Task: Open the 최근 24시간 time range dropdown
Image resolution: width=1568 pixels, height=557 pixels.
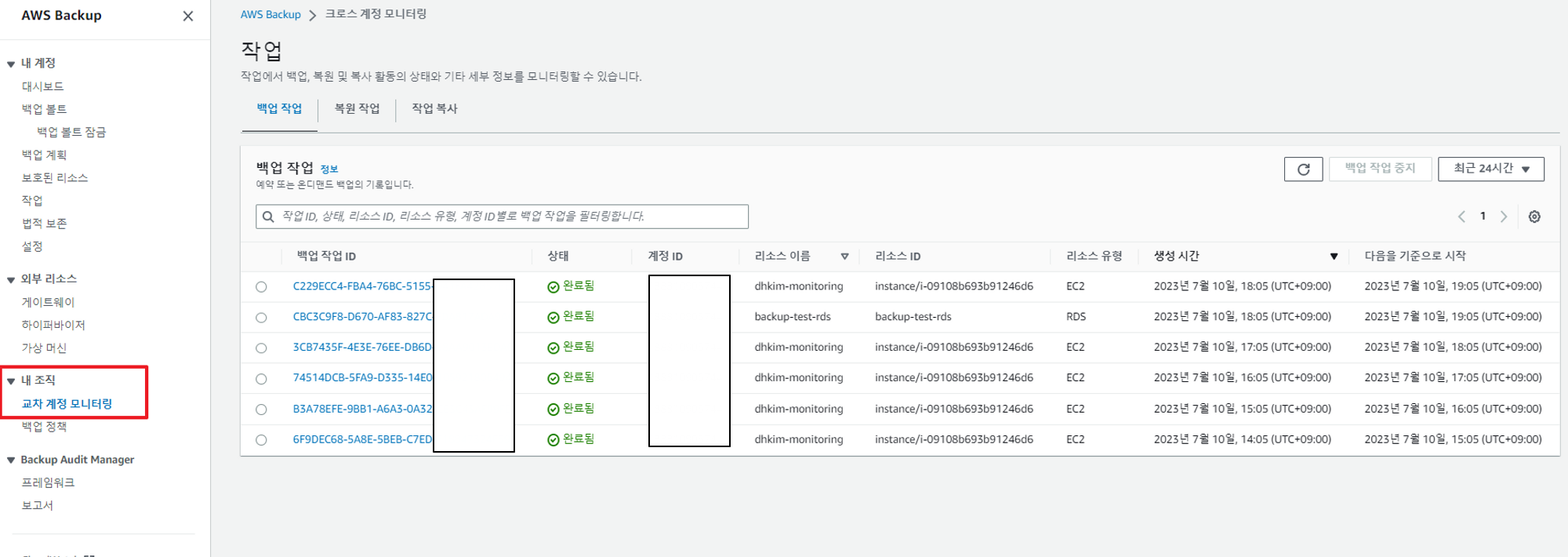Action: point(1490,169)
